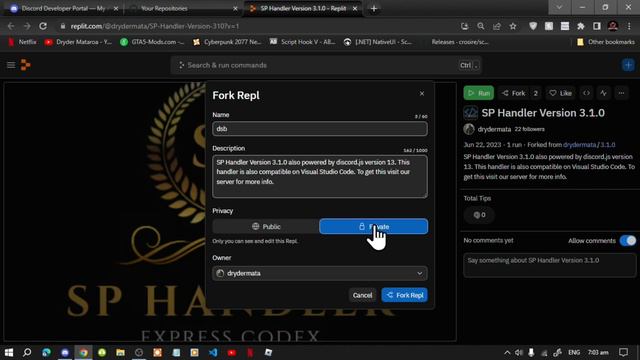Click the Search & run commands bar

click(x=326, y=65)
